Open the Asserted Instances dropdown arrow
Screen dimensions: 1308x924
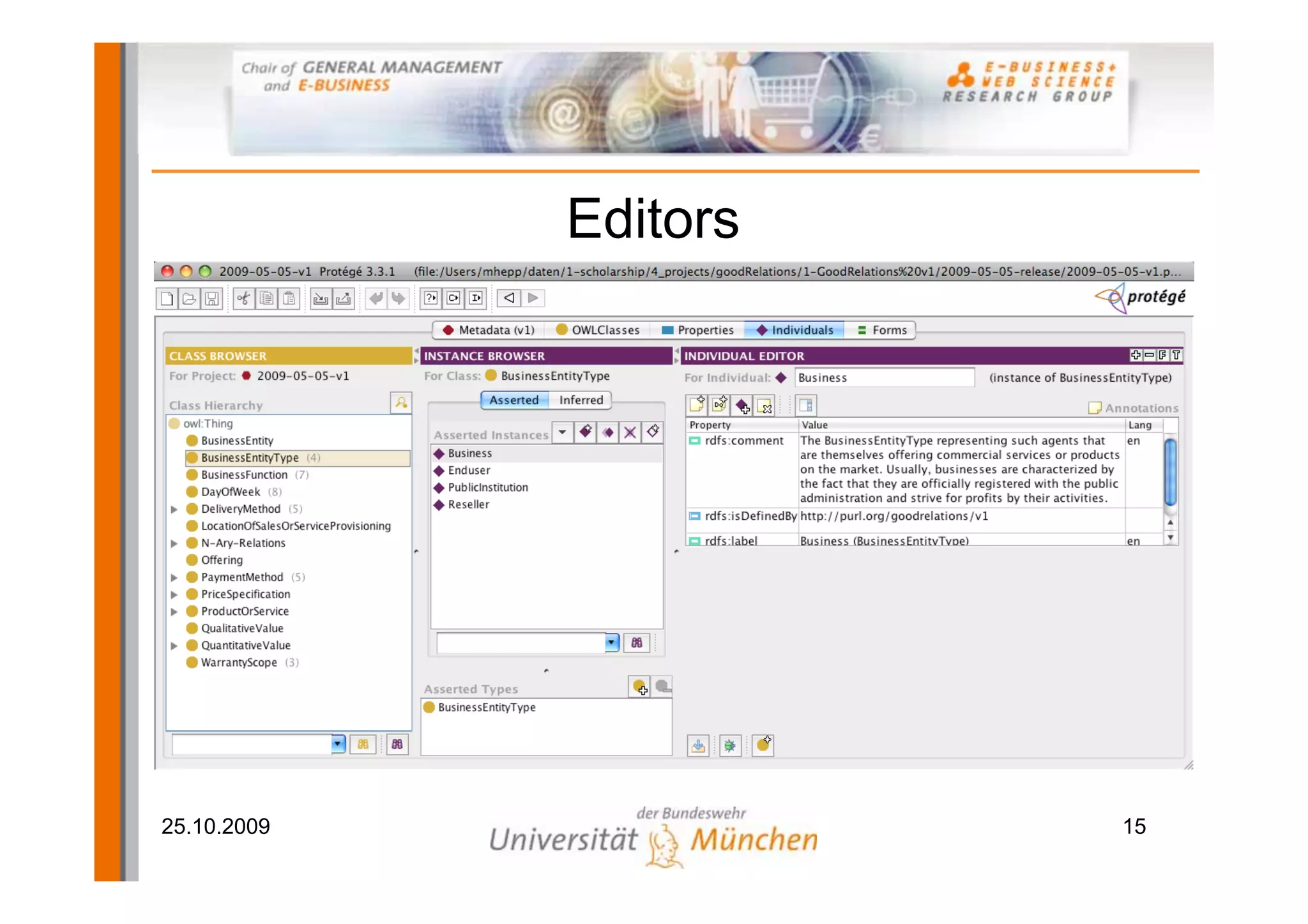562,432
